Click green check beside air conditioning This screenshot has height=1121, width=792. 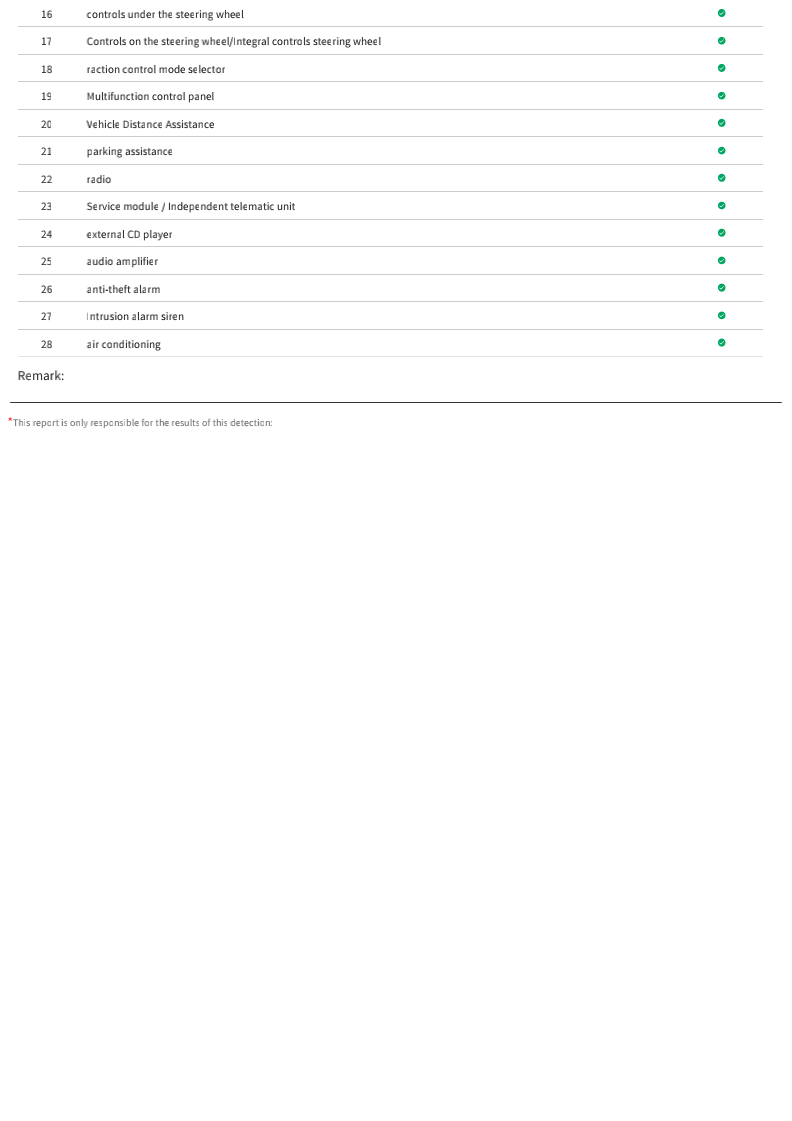(721, 342)
